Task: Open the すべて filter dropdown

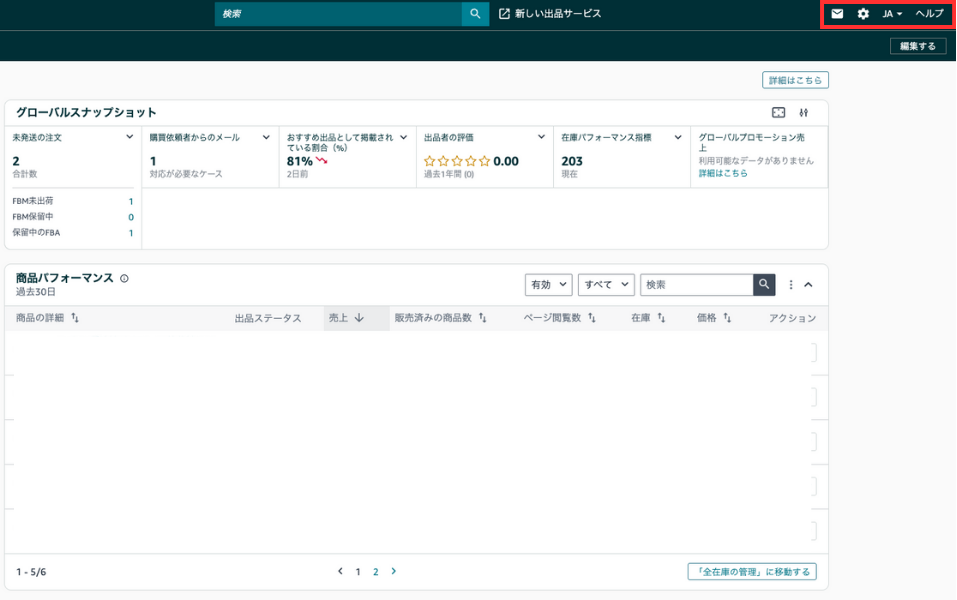Action: 607,285
